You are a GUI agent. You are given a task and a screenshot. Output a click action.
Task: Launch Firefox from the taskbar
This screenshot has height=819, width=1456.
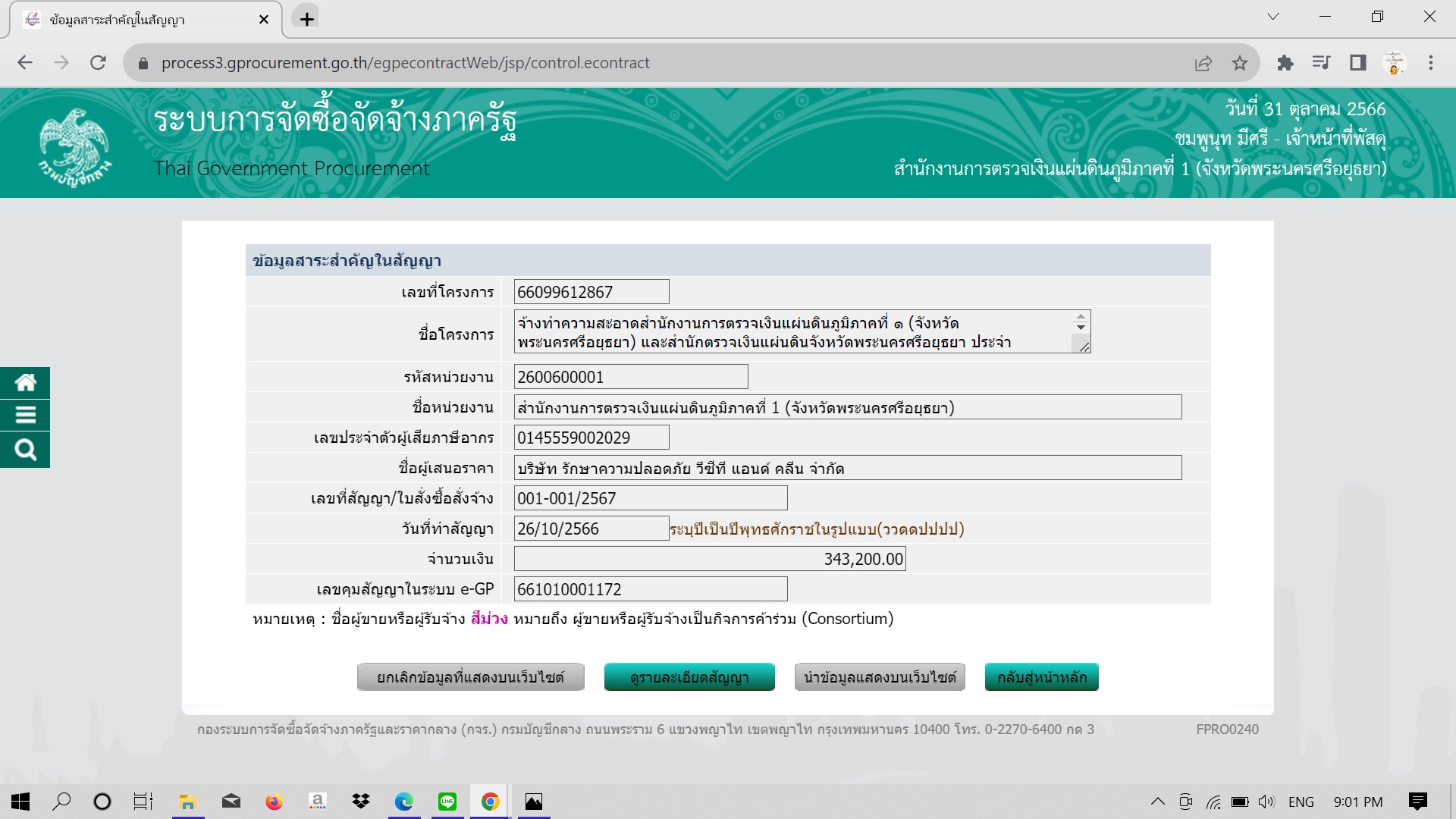click(x=274, y=802)
